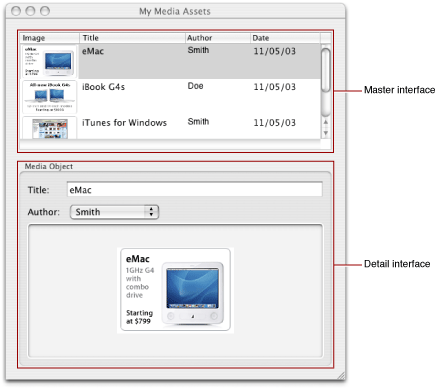436x390 pixels.
Task: Click the scrollbar down arrow
Action: (x=326, y=133)
